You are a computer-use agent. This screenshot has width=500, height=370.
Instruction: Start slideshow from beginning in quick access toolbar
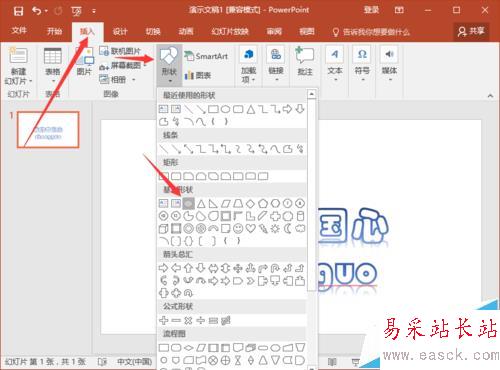coord(76,11)
